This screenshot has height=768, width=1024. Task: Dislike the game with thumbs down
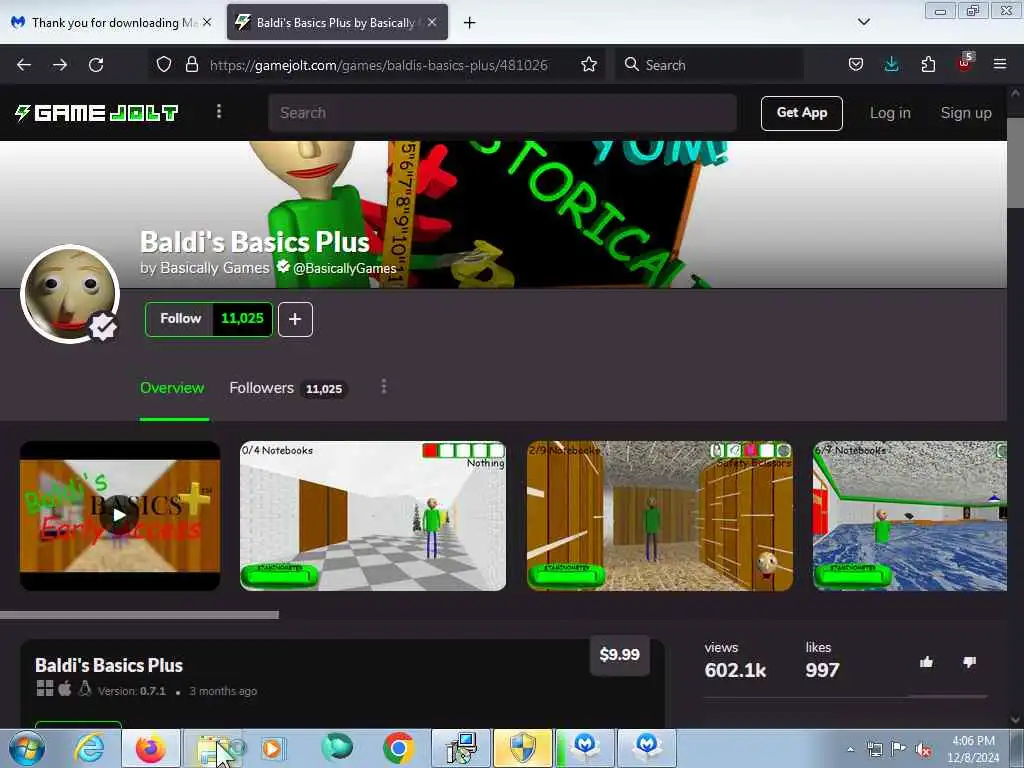click(969, 662)
